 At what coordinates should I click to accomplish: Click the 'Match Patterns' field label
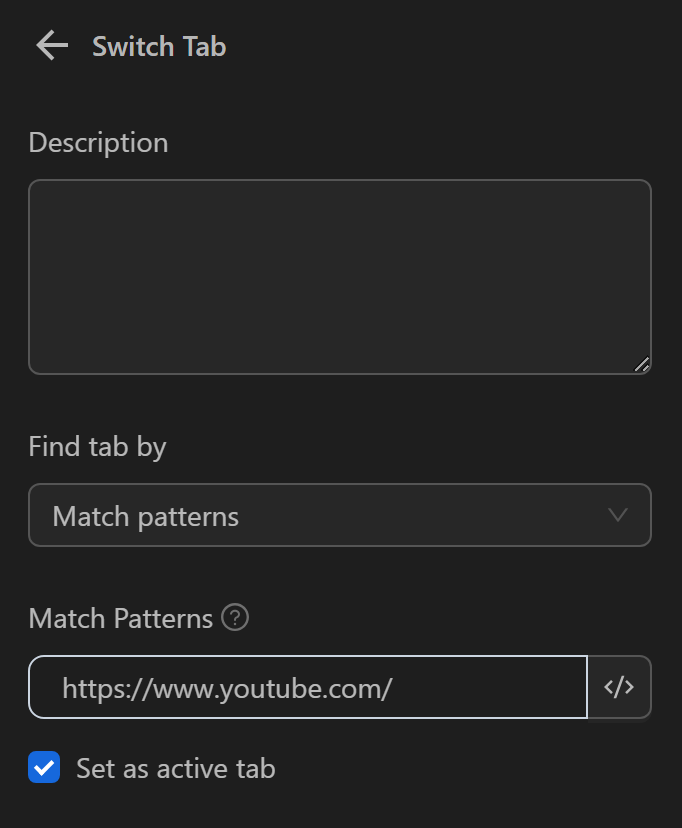tap(120, 618)
